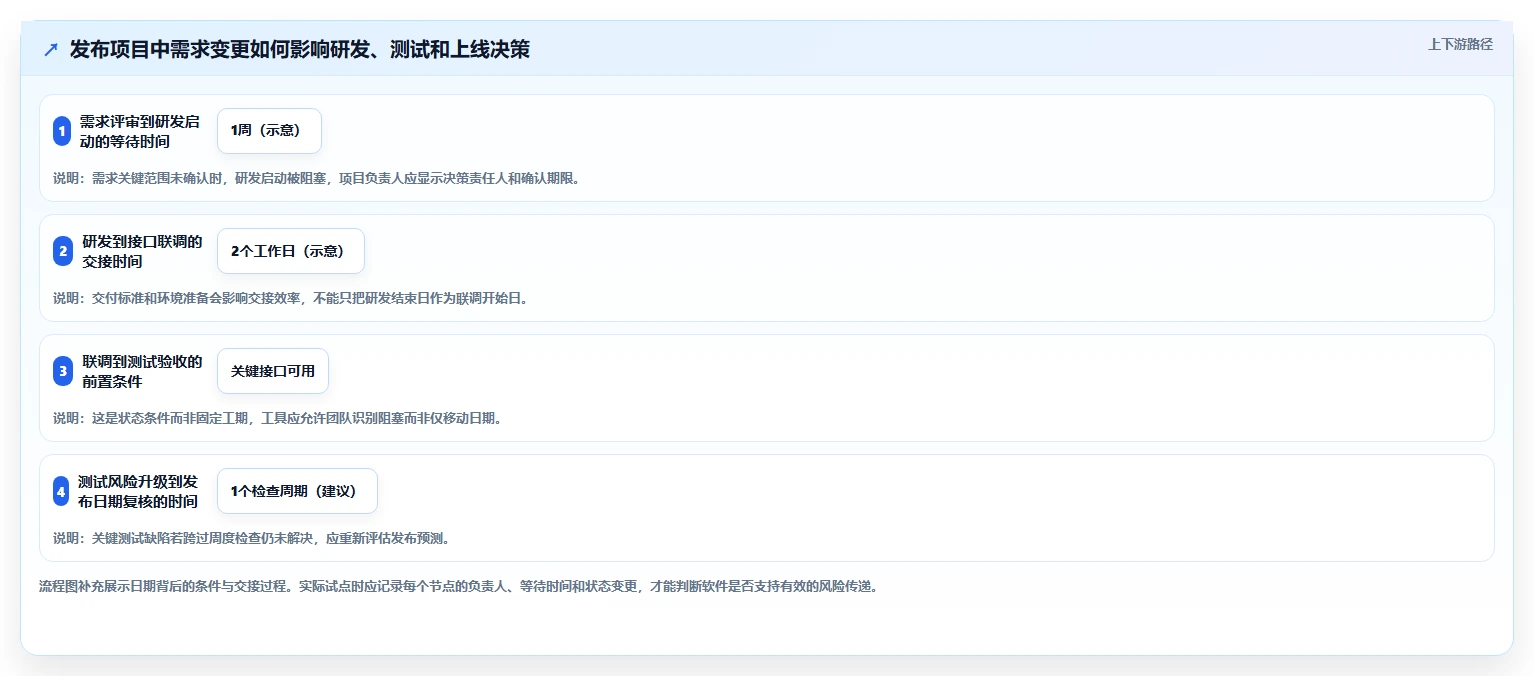Click the note starting 说明：交付标准和环境准备
1534x676 pixels.
[290, 298]
